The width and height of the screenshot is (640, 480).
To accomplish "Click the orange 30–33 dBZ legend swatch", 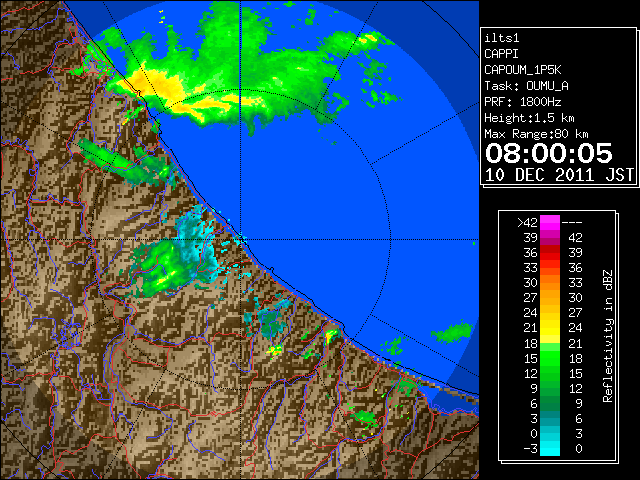I will coord(549,283).
